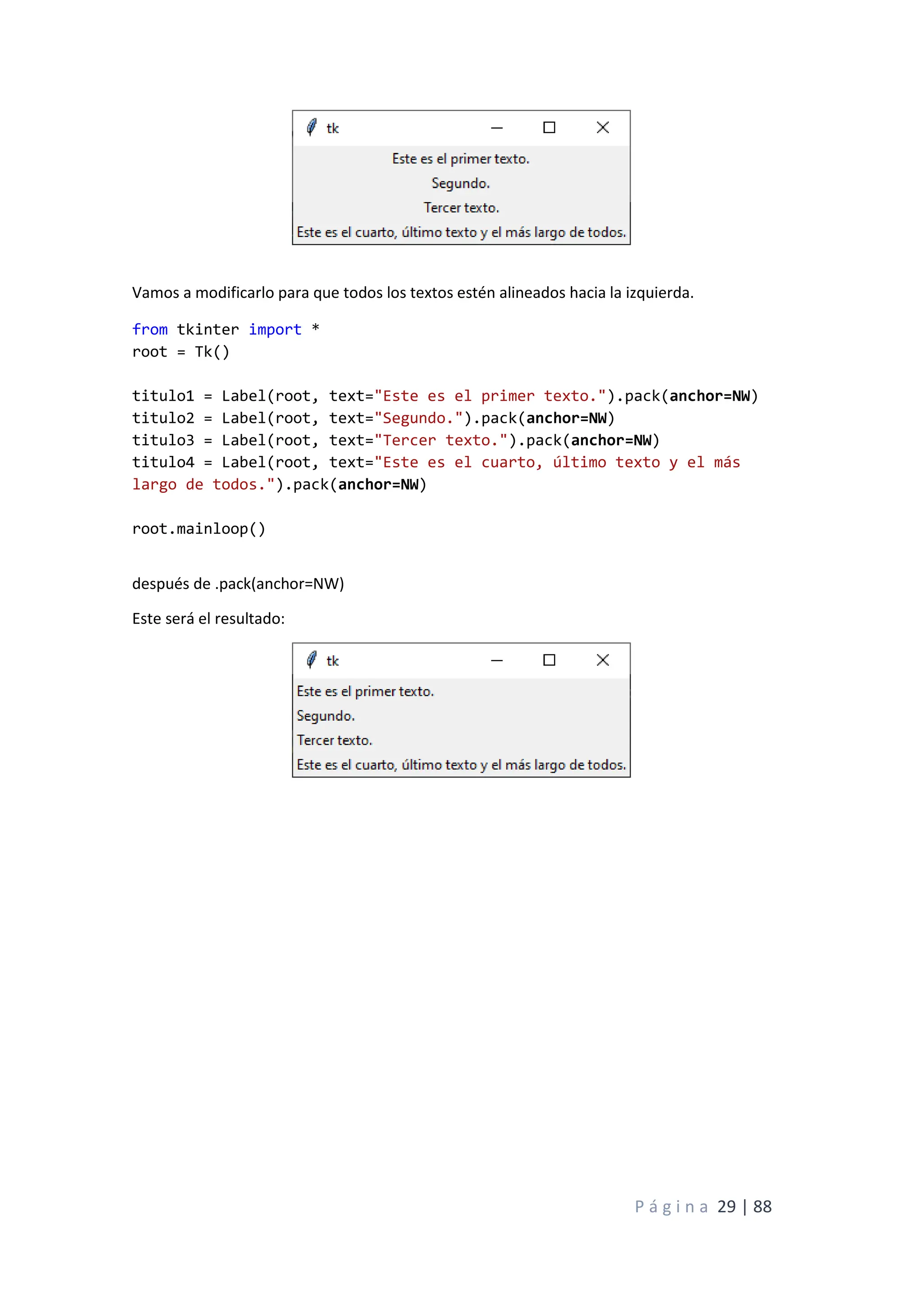Viewport: 924px width, 1307px height.
Task: Close the upper tk window
Action: pyautogui.click(x=602, y=128)
